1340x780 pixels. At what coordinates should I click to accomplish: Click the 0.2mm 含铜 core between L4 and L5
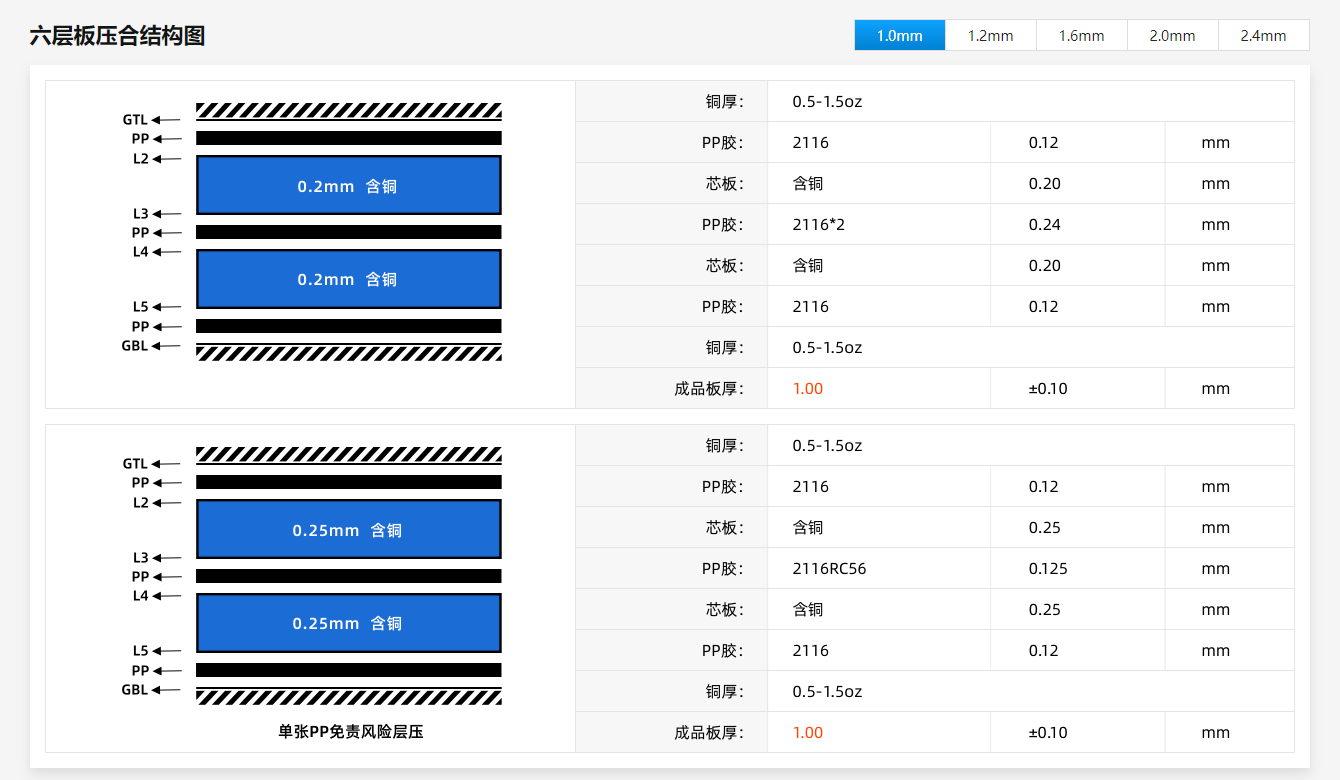click(348, 279)
